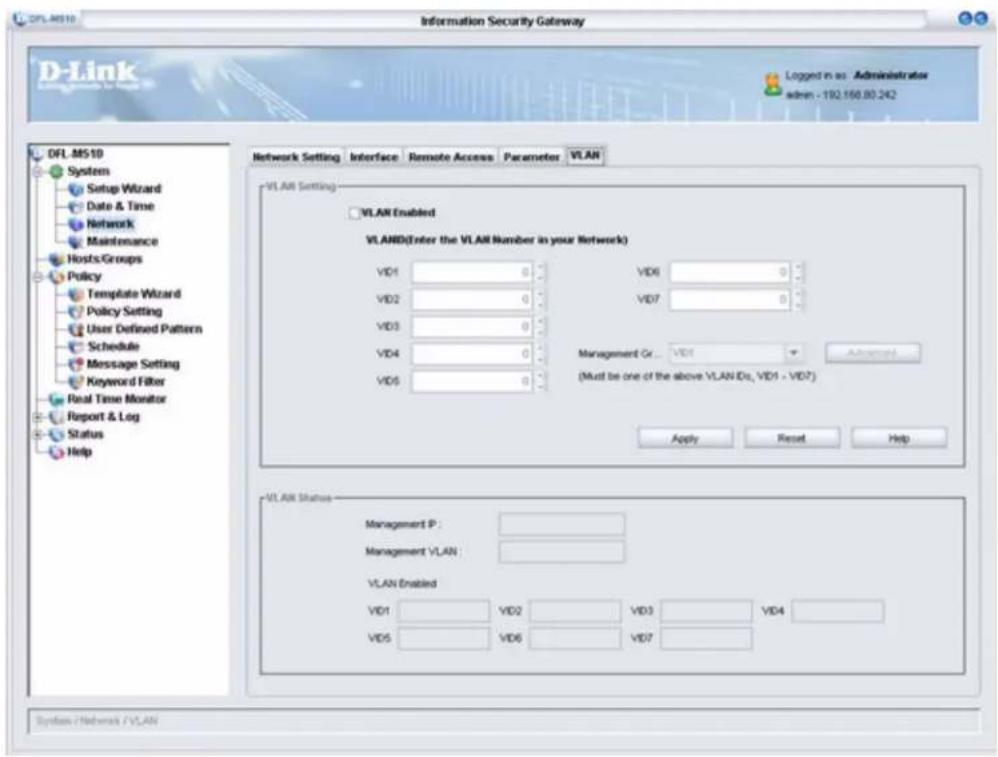The width and height of the screenshot is (998, 757).
Task: Collapse the Policy tree node
Action: coord(38,277)
